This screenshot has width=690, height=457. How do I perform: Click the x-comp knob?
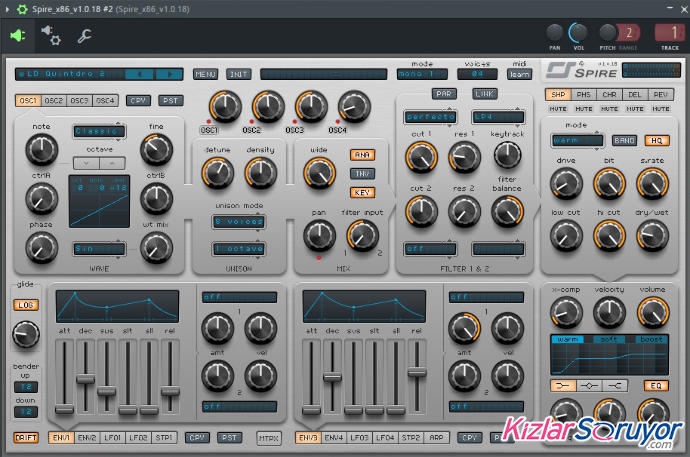[x=566, y=313]
